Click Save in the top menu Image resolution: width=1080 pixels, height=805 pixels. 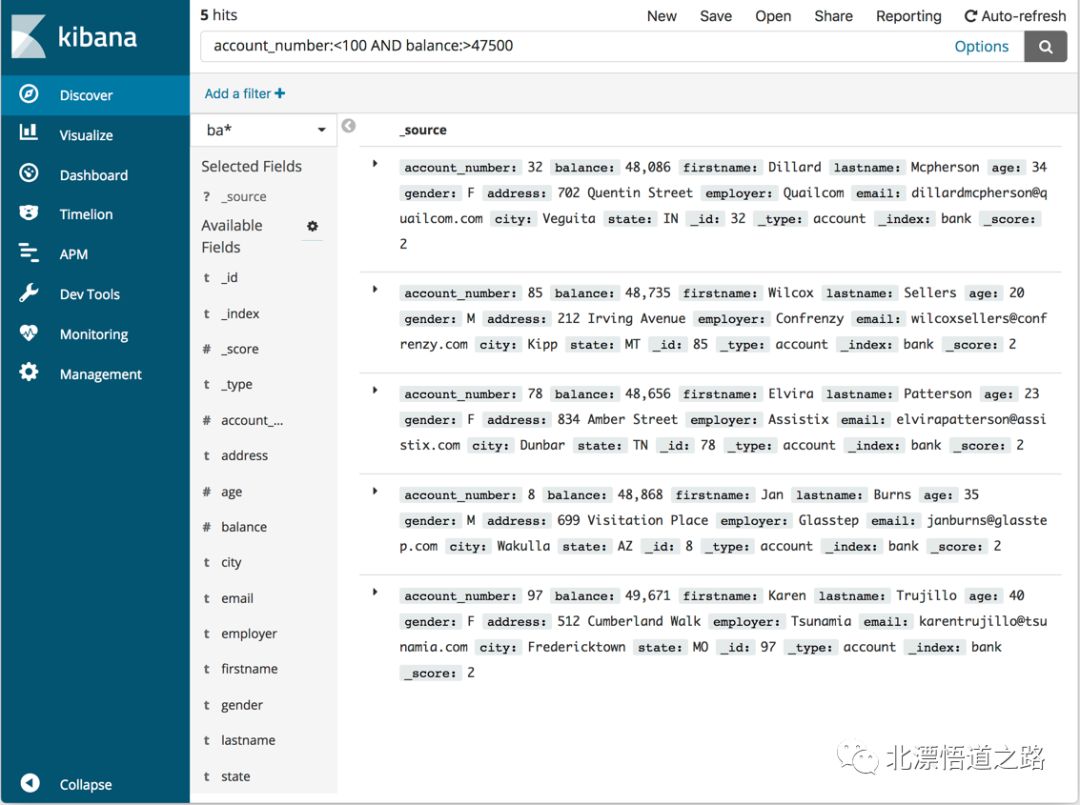[x=716, y=16]
